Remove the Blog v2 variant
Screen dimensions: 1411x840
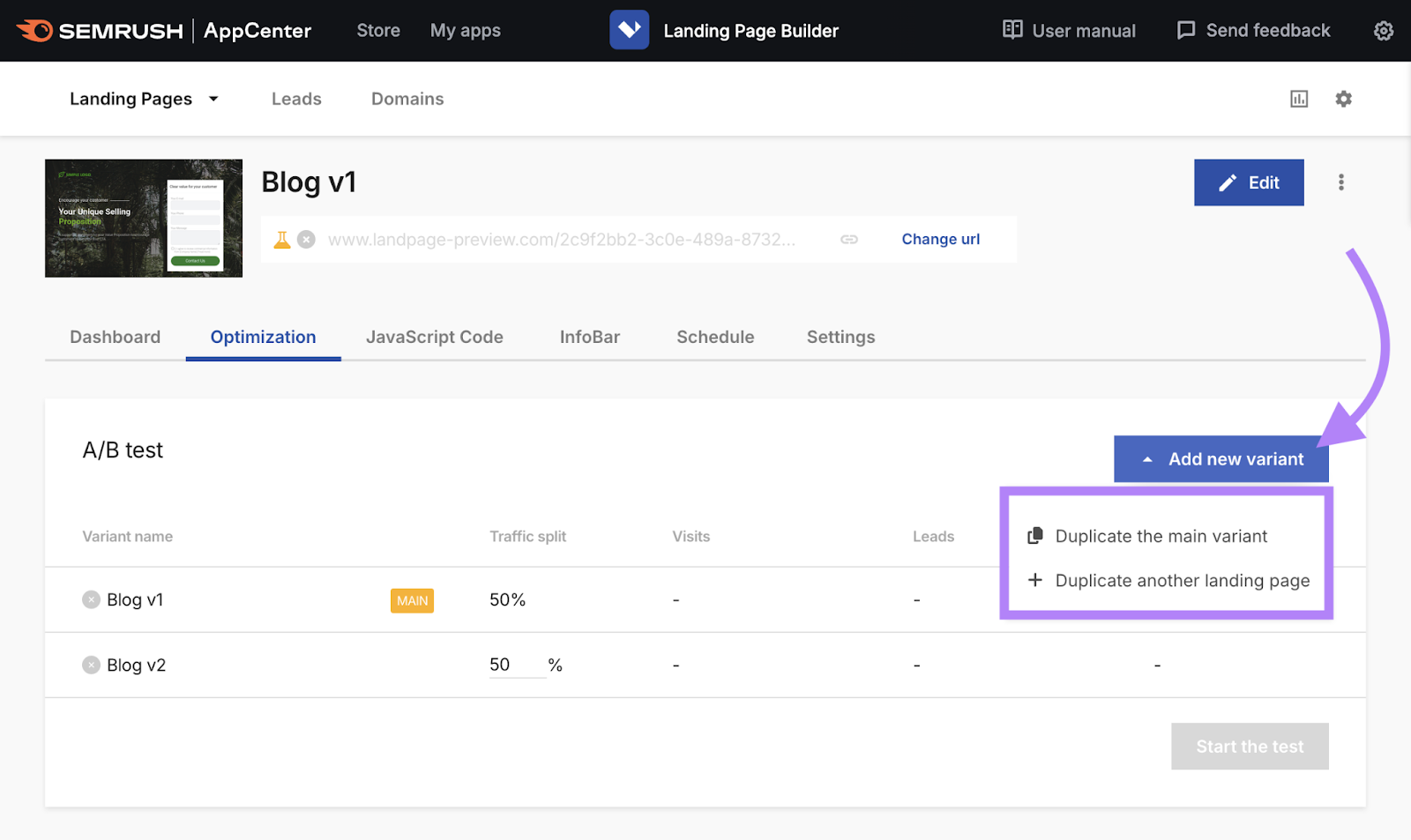tap(91, 665)
